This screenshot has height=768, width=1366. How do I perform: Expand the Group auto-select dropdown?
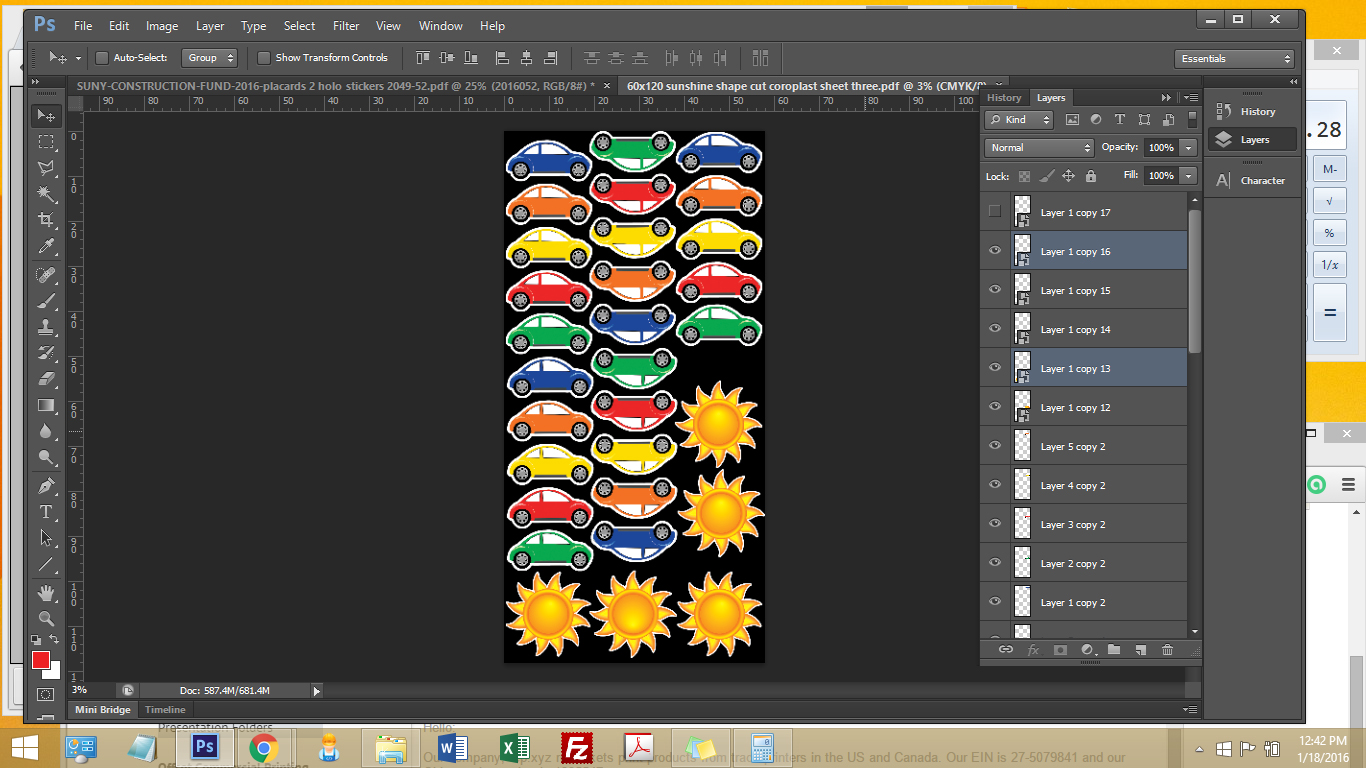point(210,58)
